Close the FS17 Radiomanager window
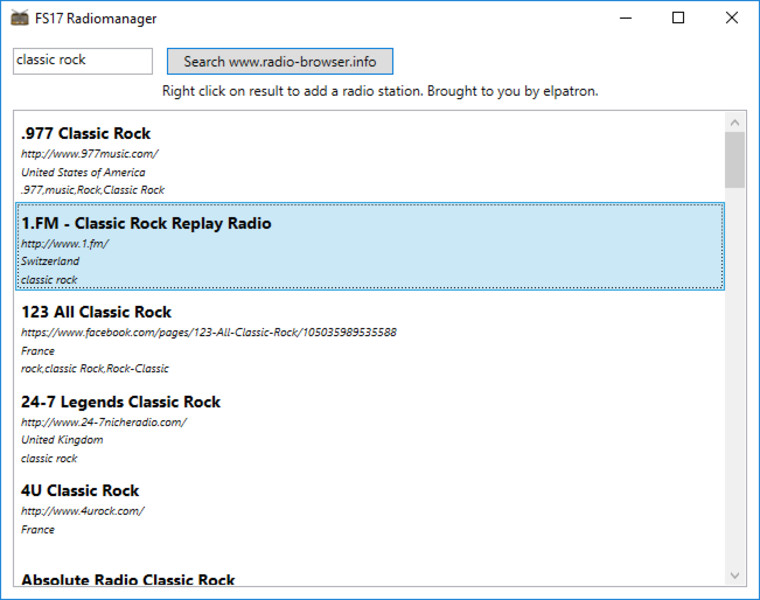Screen dimensions: 760x600 pos(732,18)
